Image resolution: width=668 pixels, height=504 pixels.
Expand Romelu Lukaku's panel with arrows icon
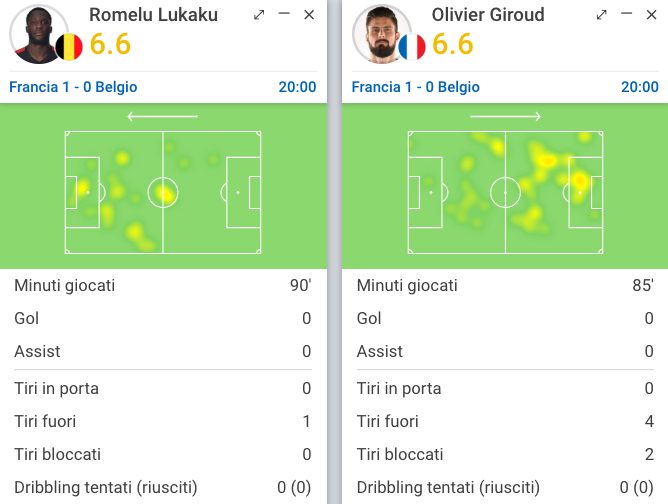tap(259, 15)
